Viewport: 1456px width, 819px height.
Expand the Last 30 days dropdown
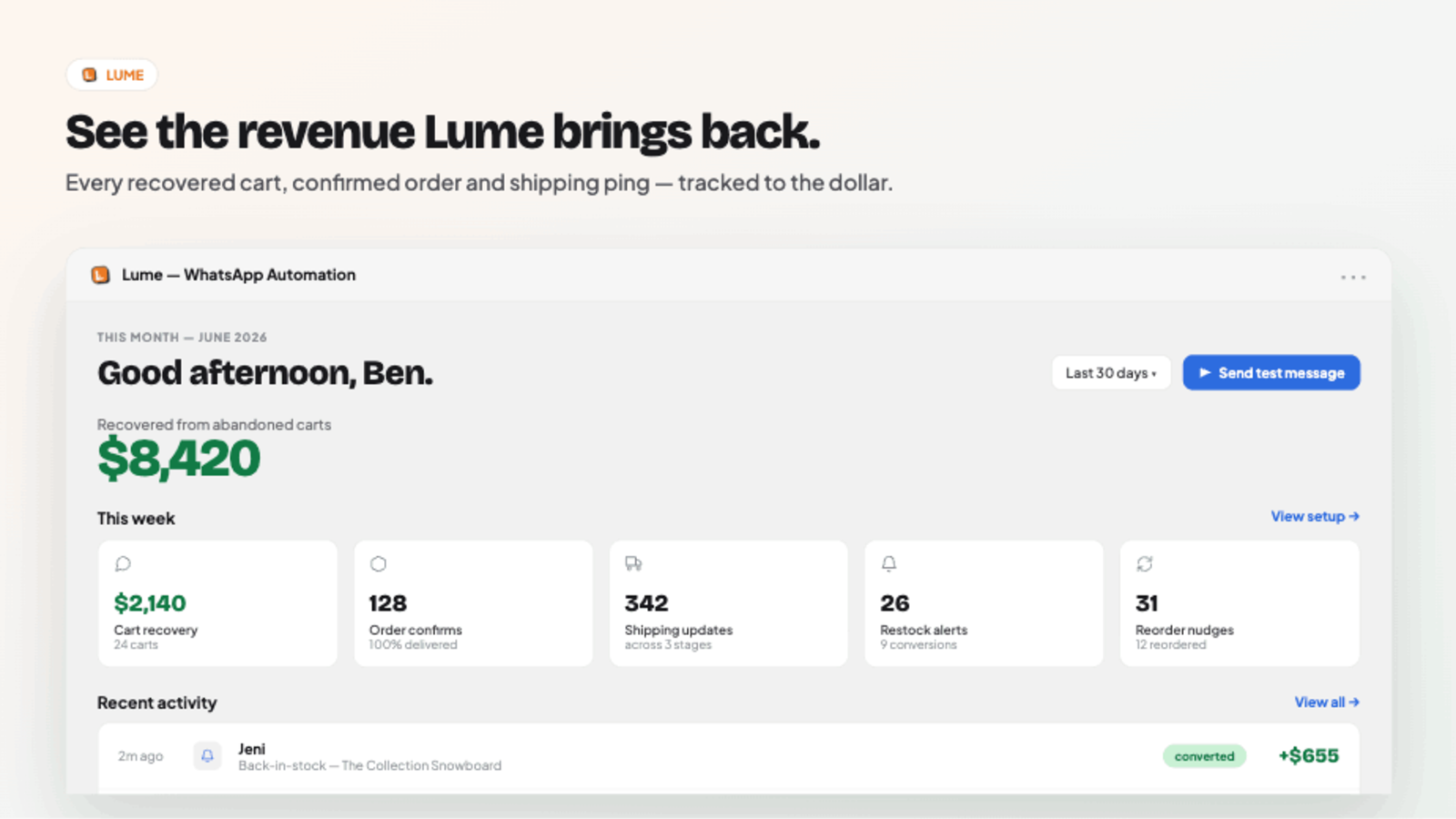[1111, 373]
